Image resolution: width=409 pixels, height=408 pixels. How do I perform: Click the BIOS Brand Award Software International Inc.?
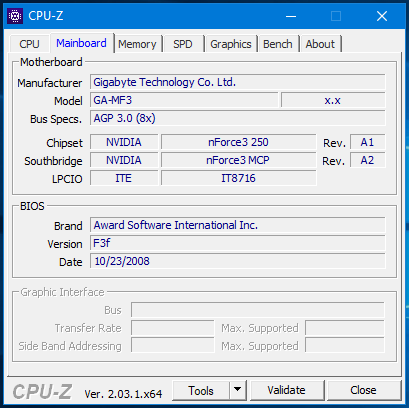[x=237, y=225]
